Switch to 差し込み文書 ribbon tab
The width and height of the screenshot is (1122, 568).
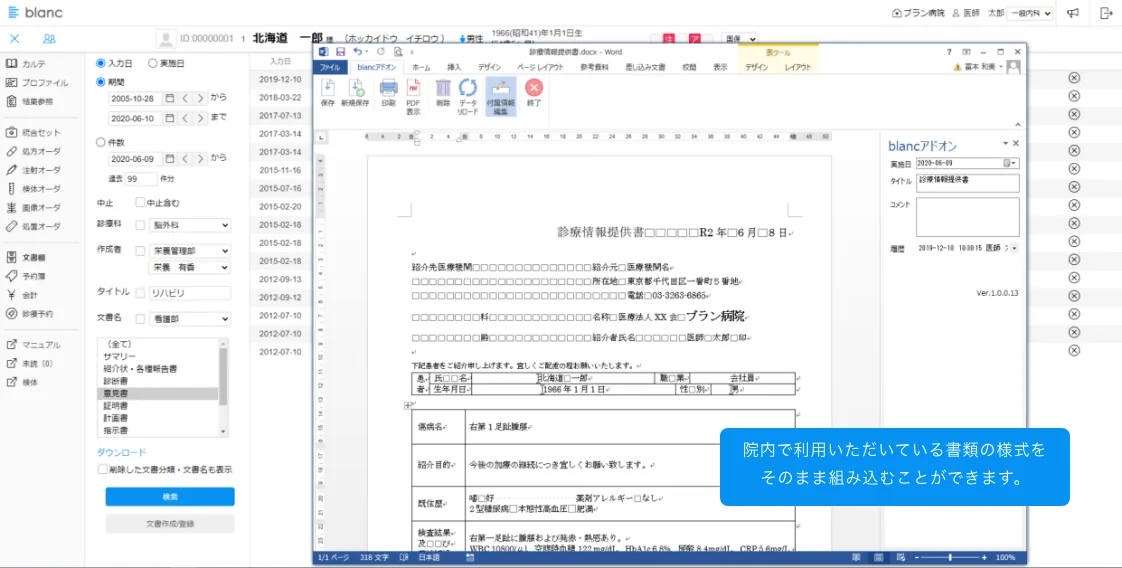(x=645, y=67)
